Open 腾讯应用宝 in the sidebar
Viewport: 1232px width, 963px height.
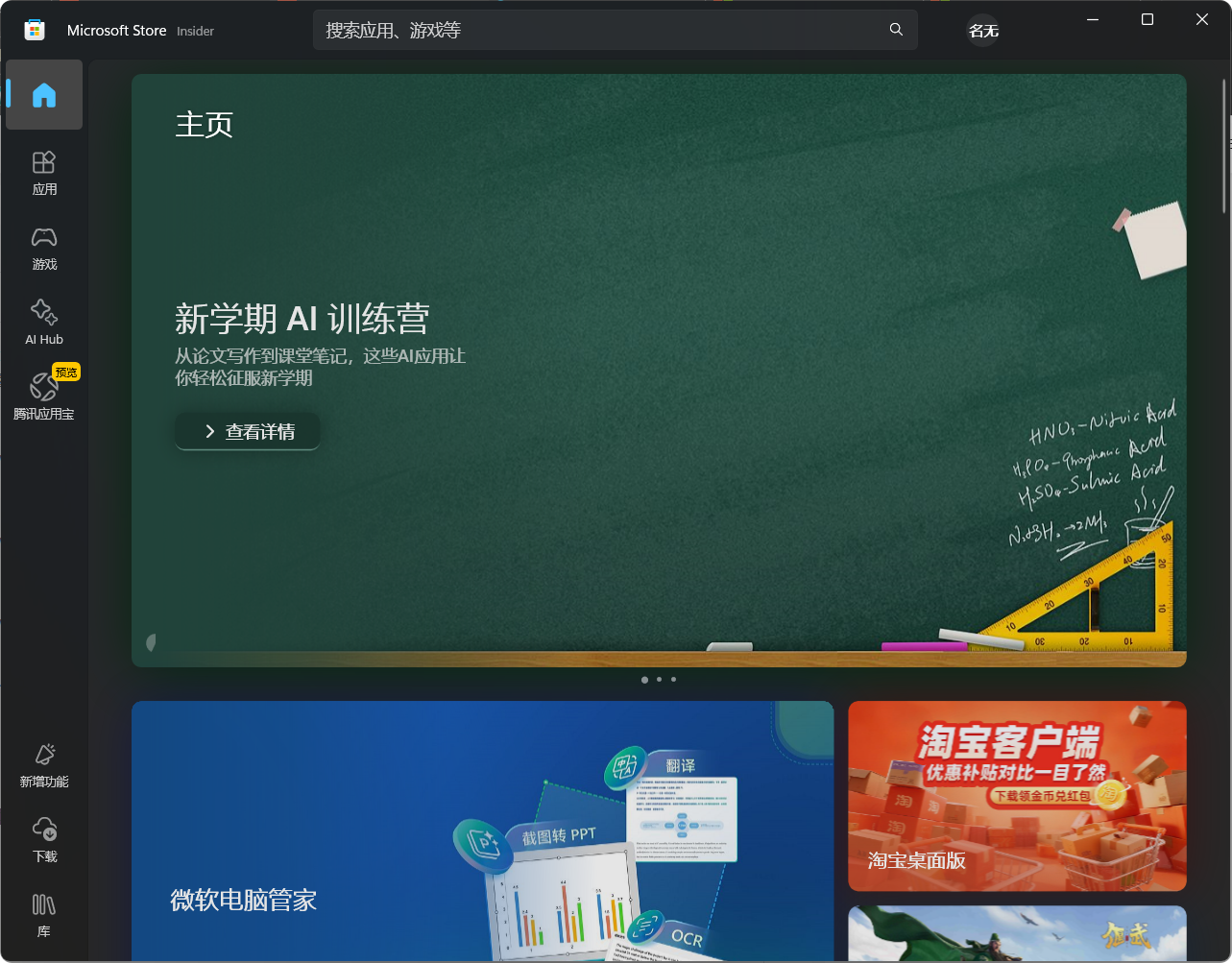pos(44,397)
